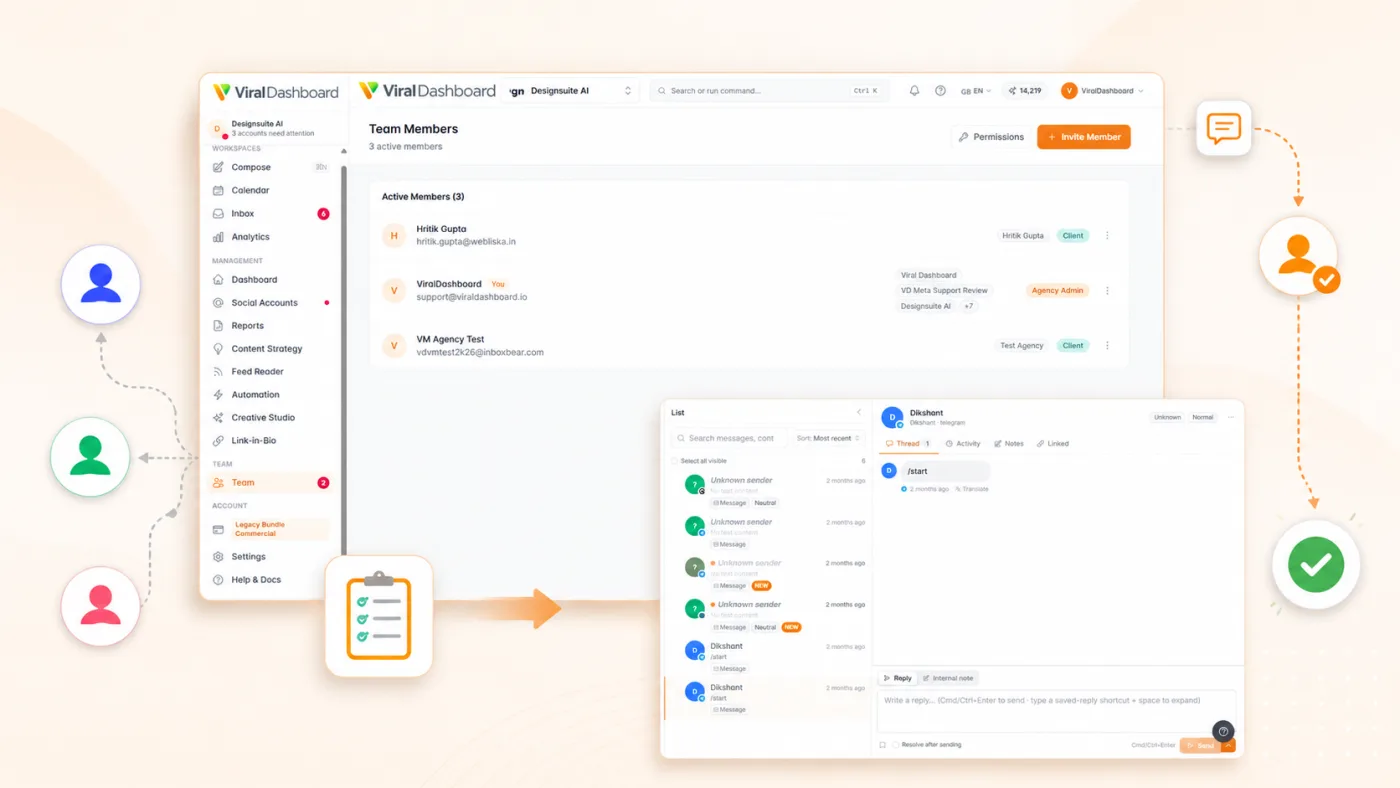Image resolution: width=1400 pixels, height=788 pixels.
Task: Open the GB EN language dropdown
Action: click(x=975, y=91)
